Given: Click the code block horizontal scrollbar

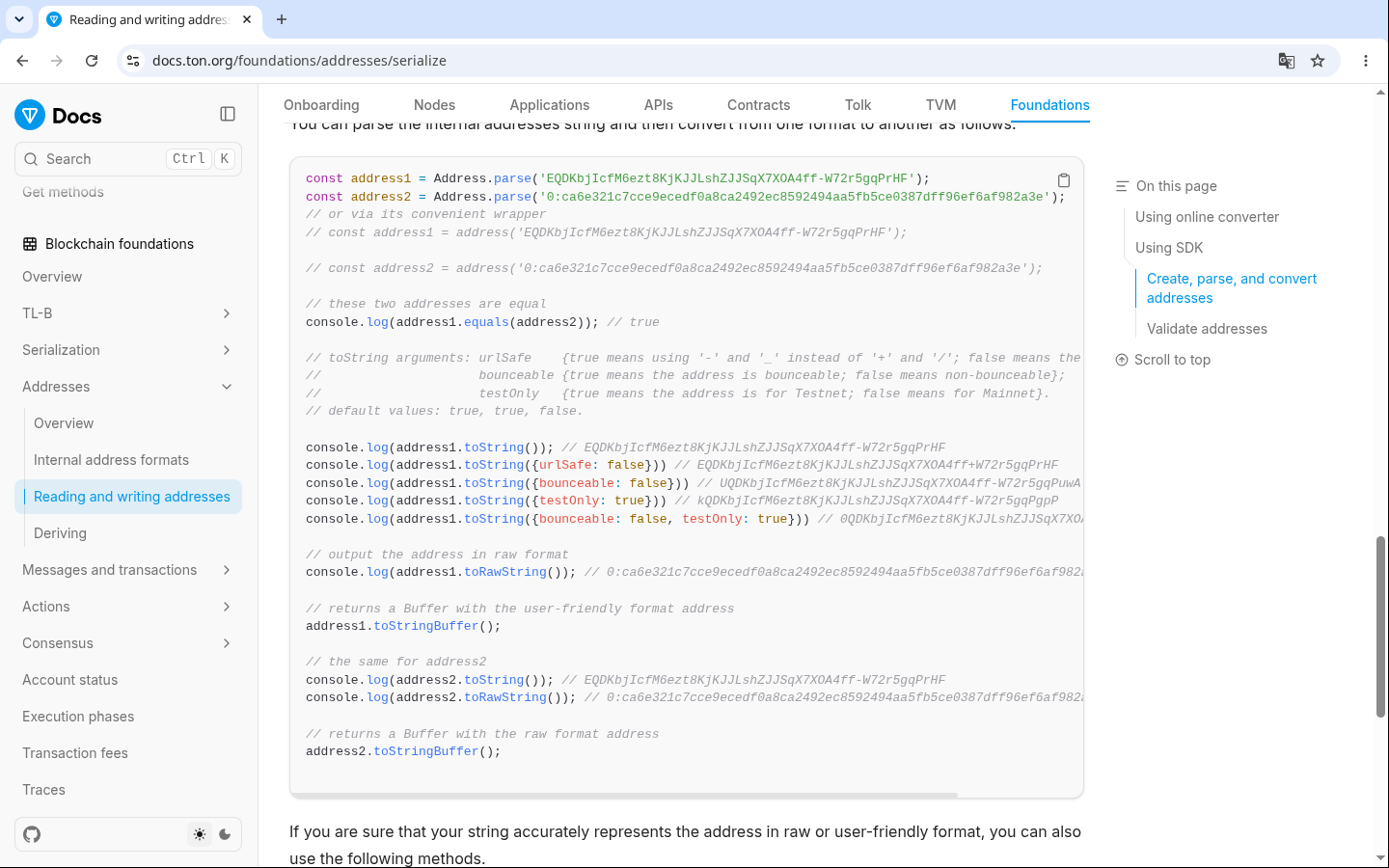Looking at the screenshot, I should click(x=624, y=795).
